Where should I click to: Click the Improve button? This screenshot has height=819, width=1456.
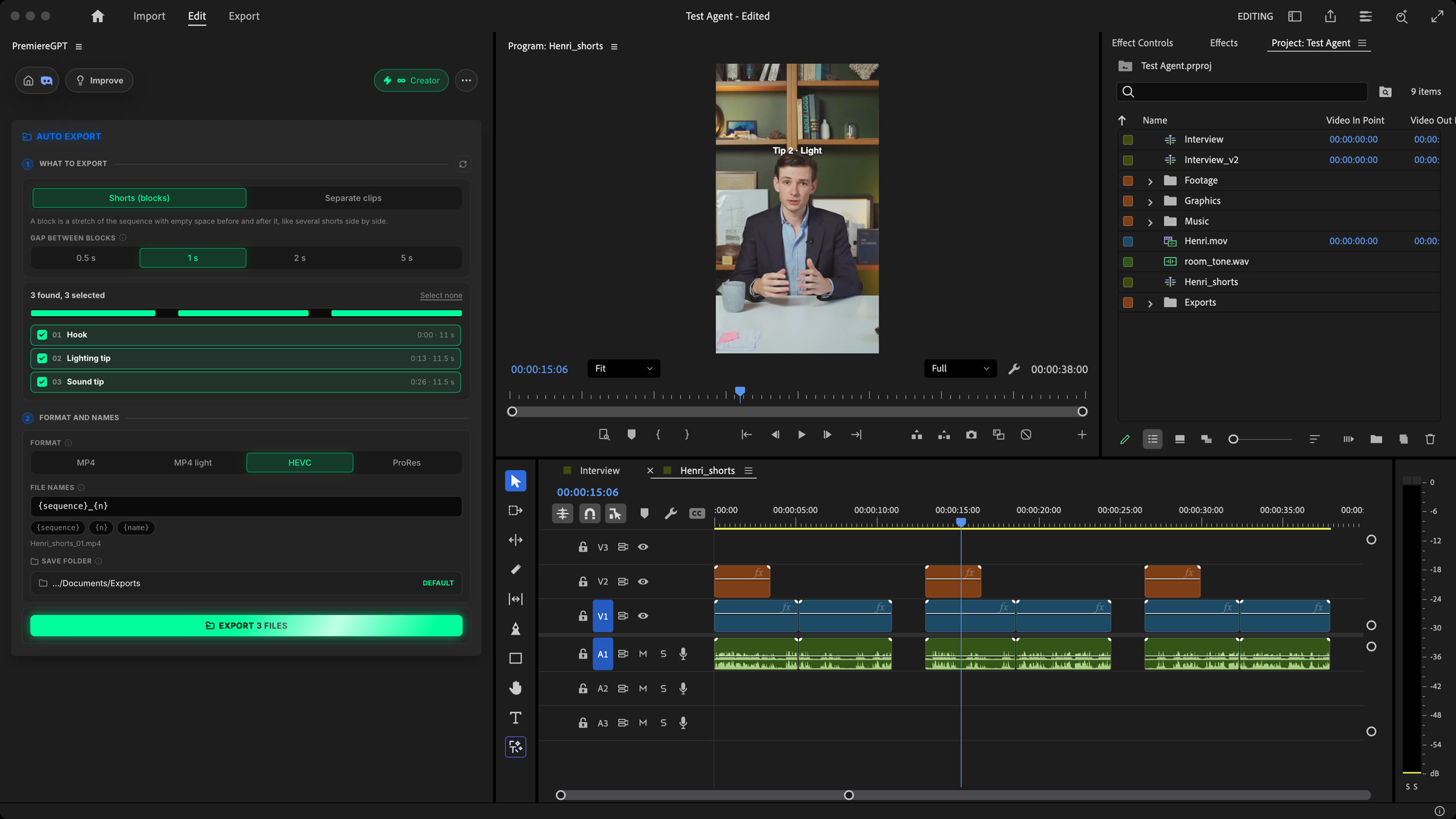point(99,81)
